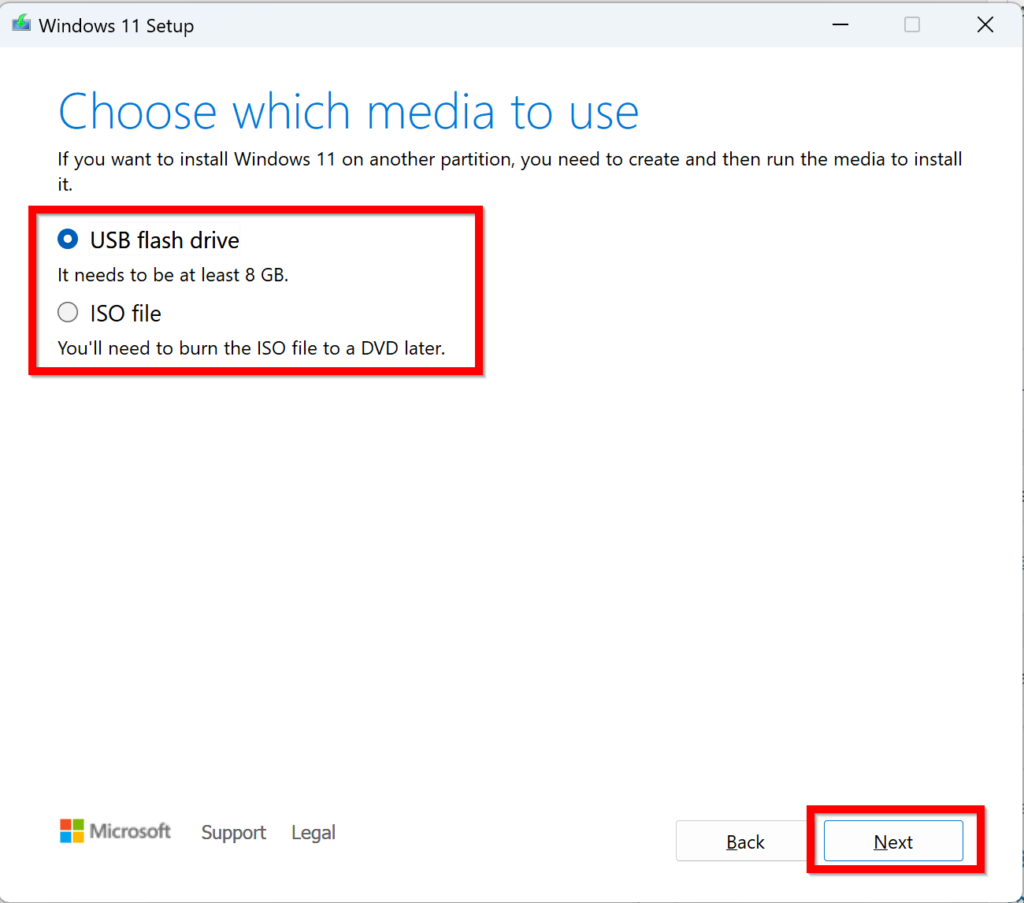The width and height of the screenshot is (1024, 903).
Task: Click the 'at least 8 GB' description text
Action: (x=173, y=276)
